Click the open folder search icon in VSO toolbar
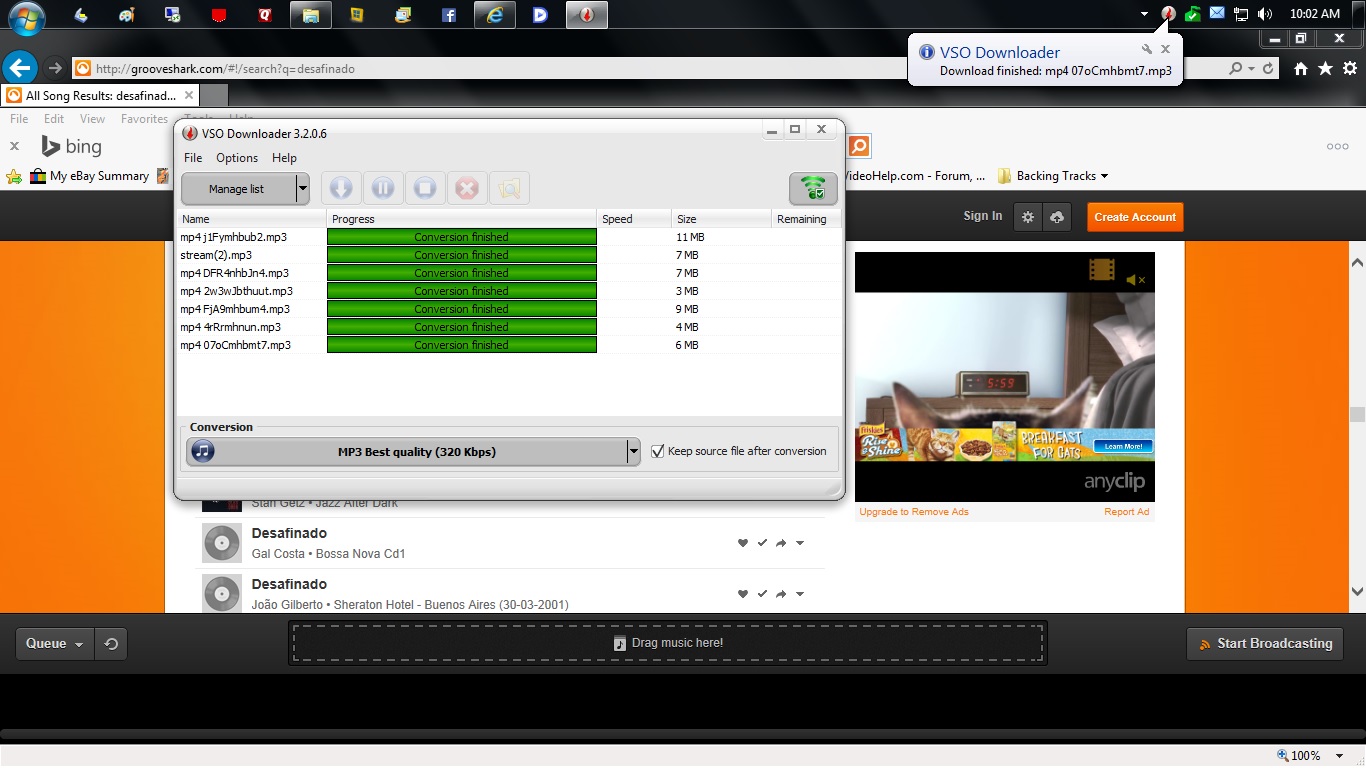 coord(509,188)
